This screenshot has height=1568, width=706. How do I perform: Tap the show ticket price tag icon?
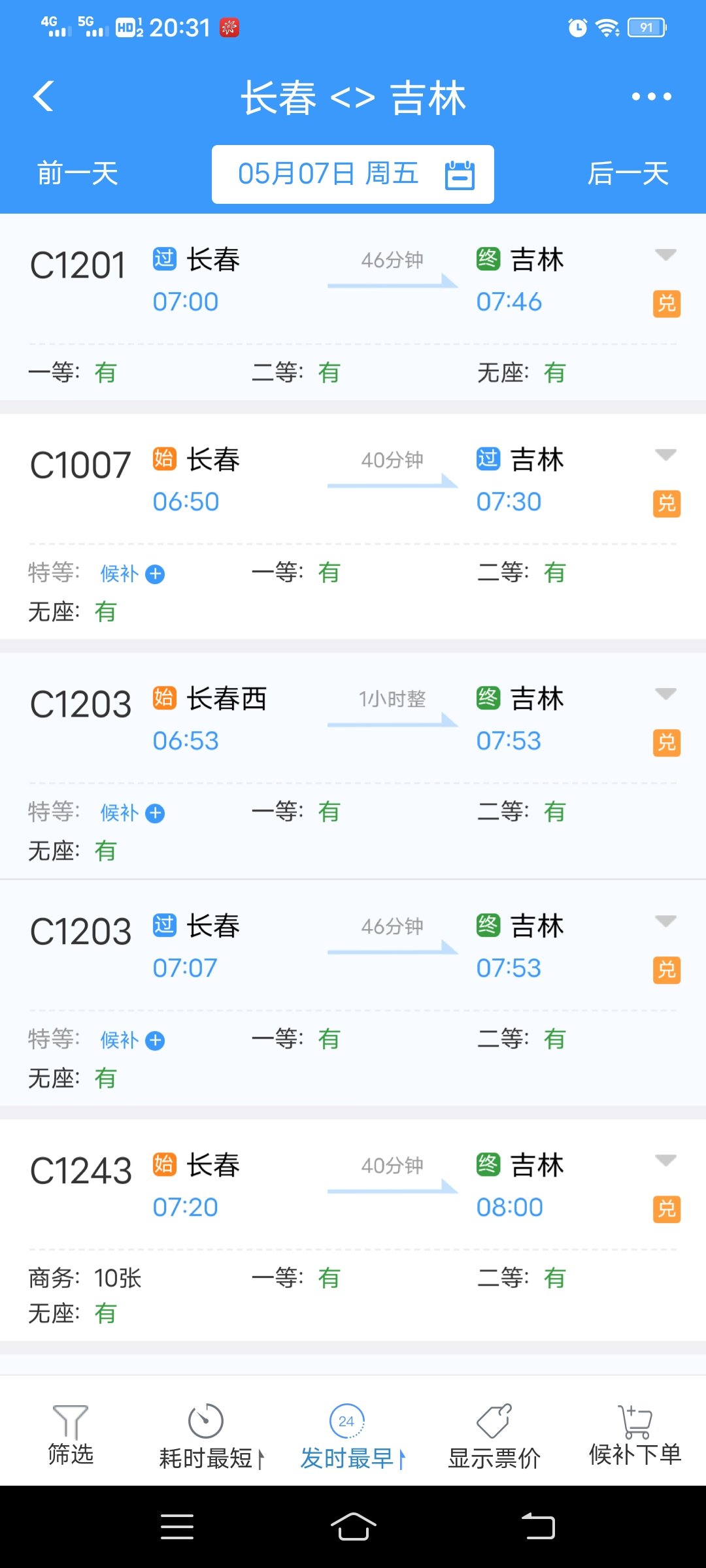click(494, 1422)
